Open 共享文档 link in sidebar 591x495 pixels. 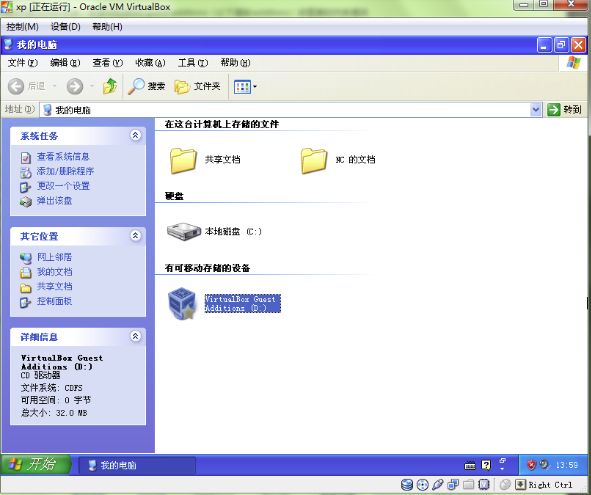pyautogui.click(x=54, y=286)
